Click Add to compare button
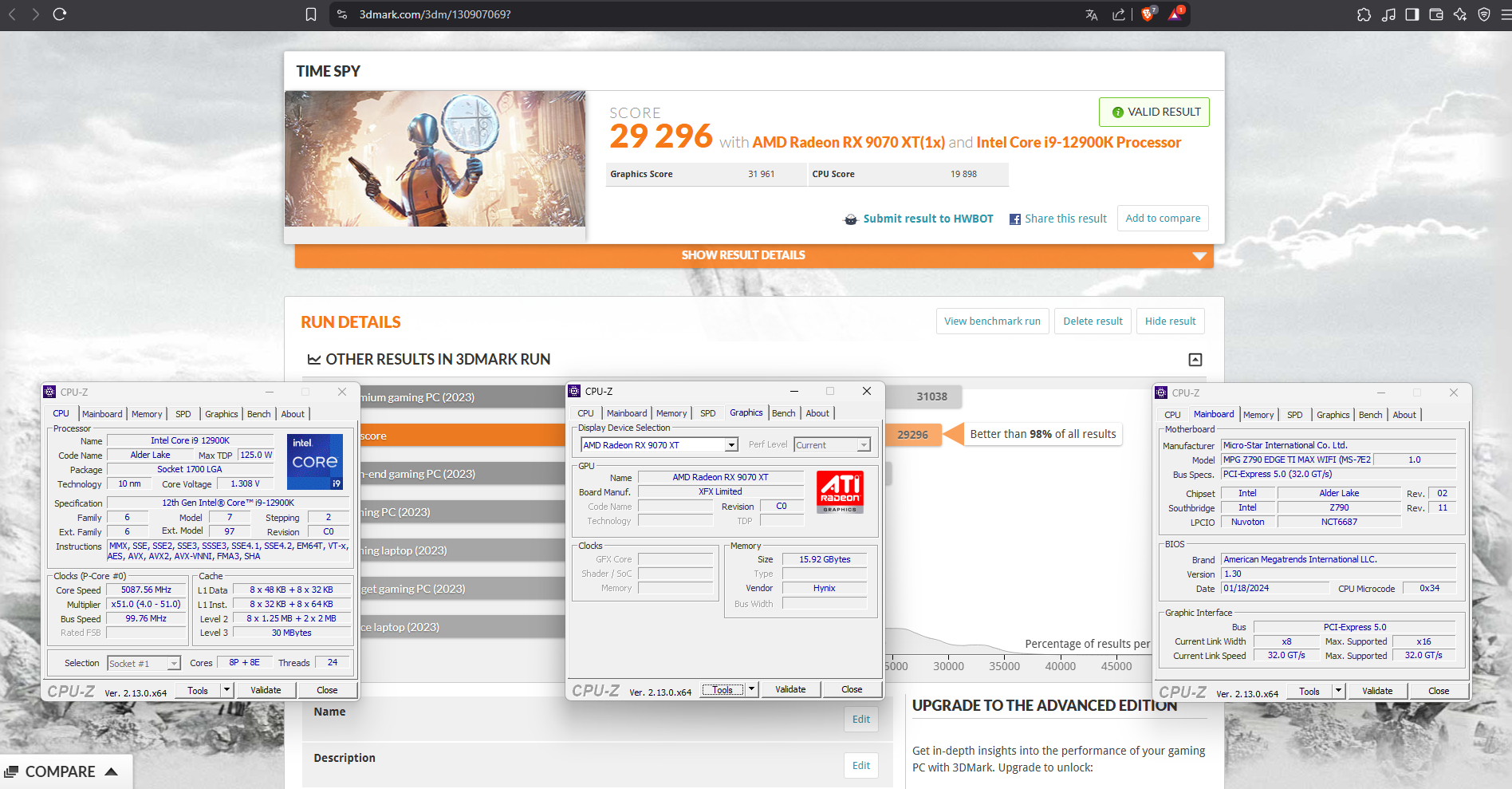This screenshot has width=1512, height=789. tap(1163, 219)
